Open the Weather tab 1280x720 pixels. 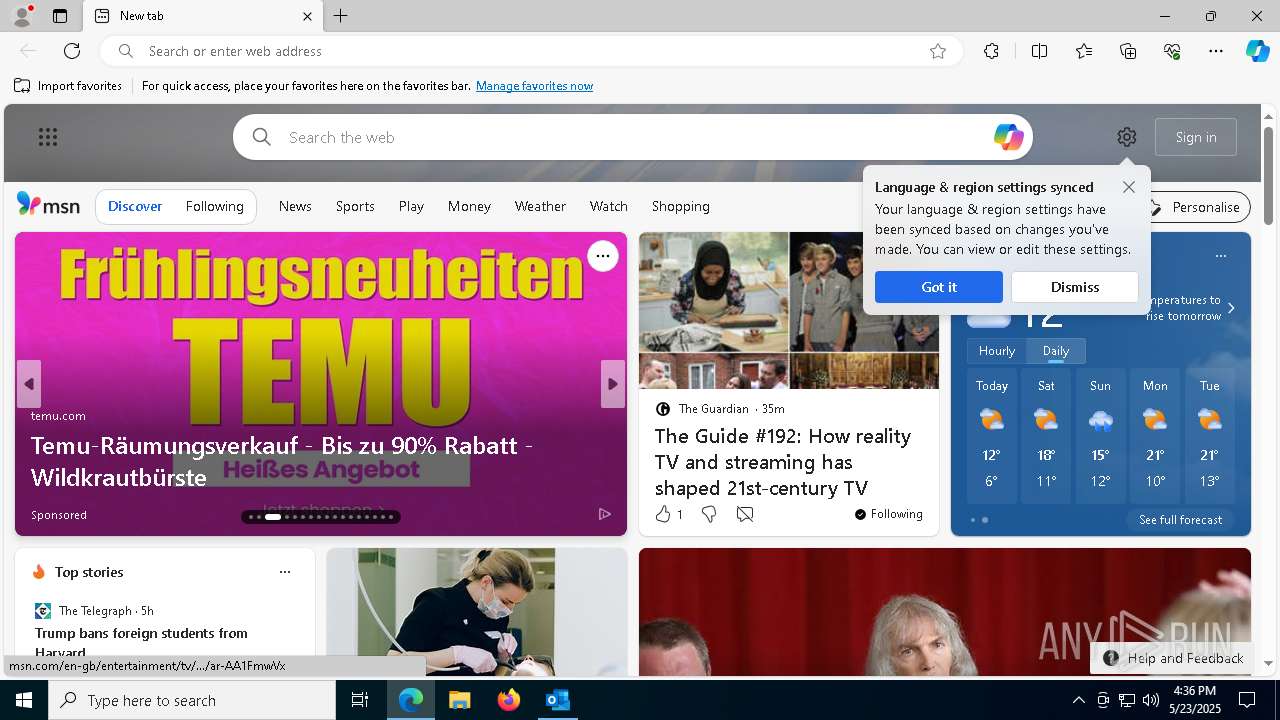[540, 206]
